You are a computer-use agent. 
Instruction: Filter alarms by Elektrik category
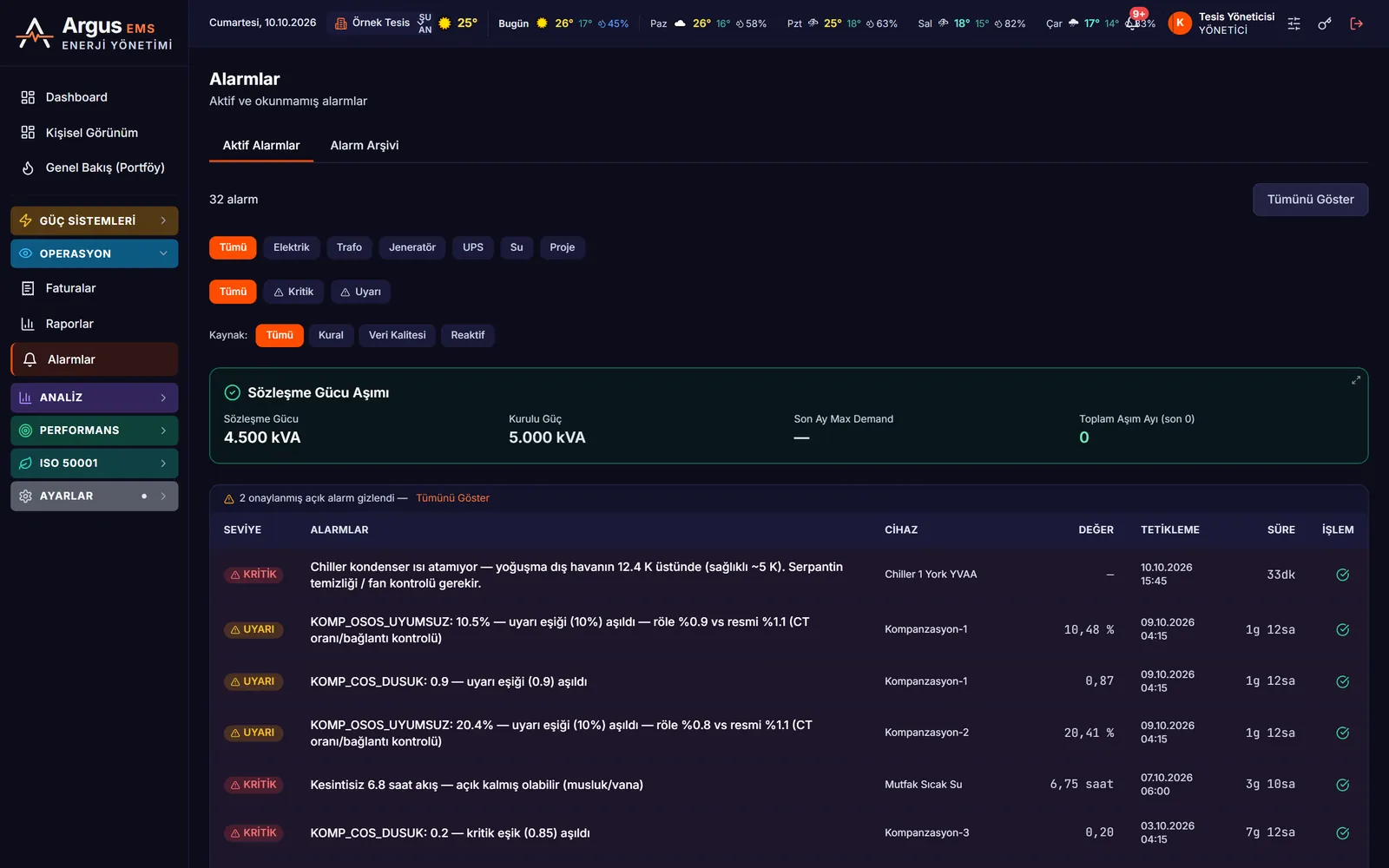pyautogui.click(x=291, y=247)
